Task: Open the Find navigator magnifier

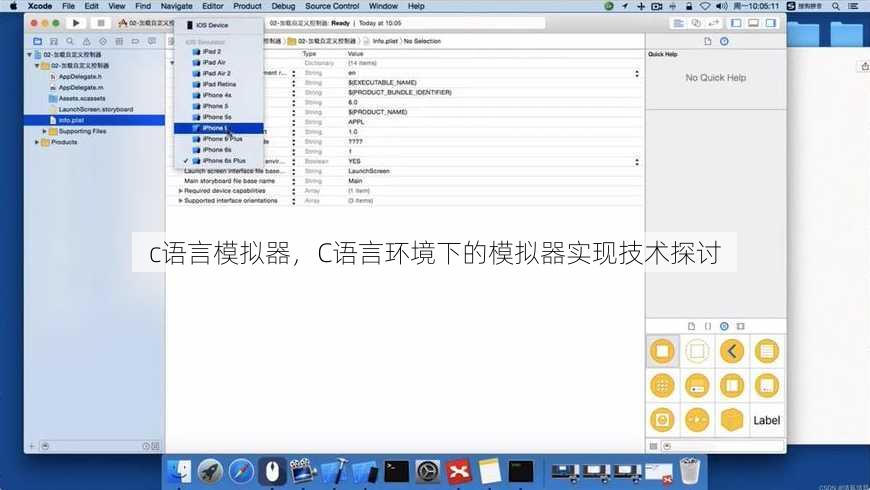Action: tap(70, 42)
